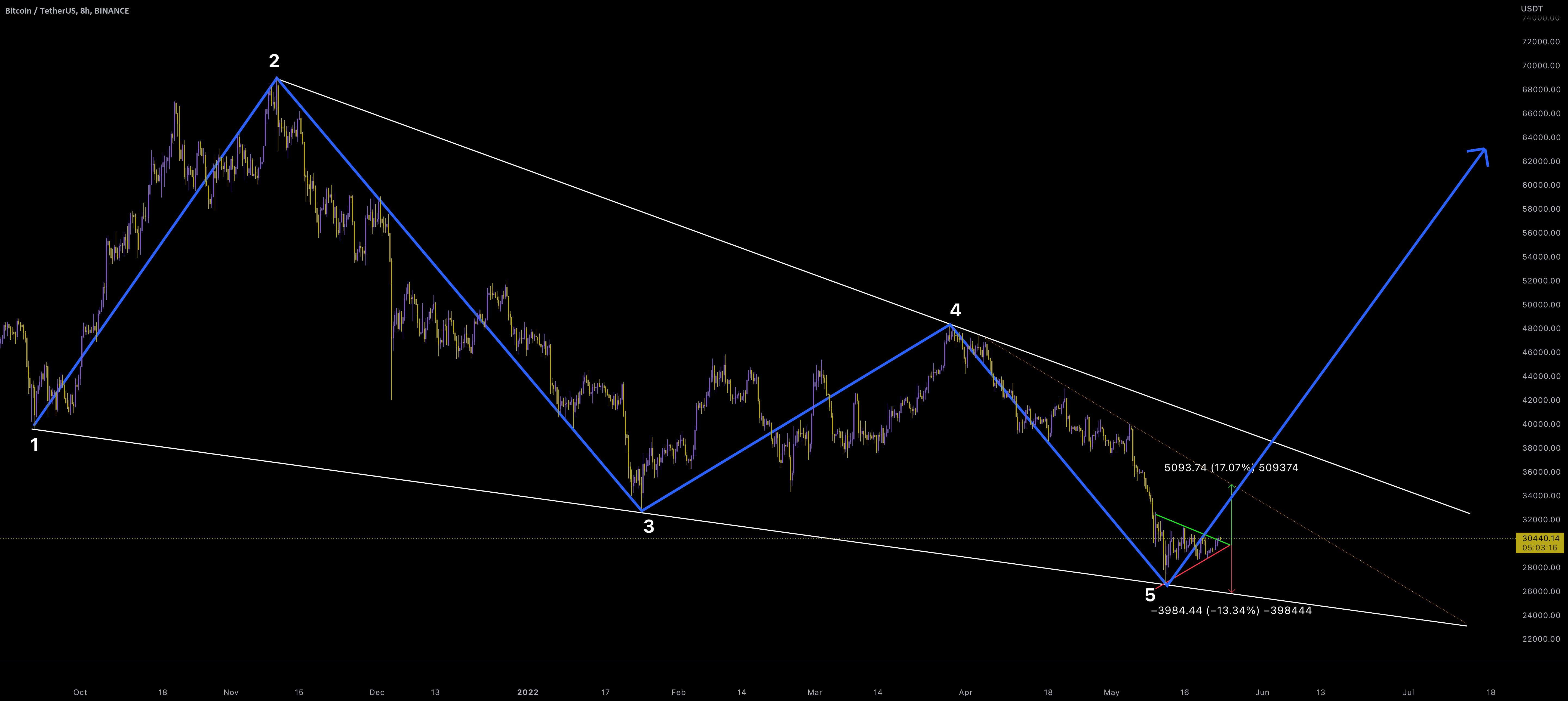This screenshot has width=1568, height=701.
Task: Click the Jul label on time axis
Action: pyautogui.click(x=1408, y=693)
